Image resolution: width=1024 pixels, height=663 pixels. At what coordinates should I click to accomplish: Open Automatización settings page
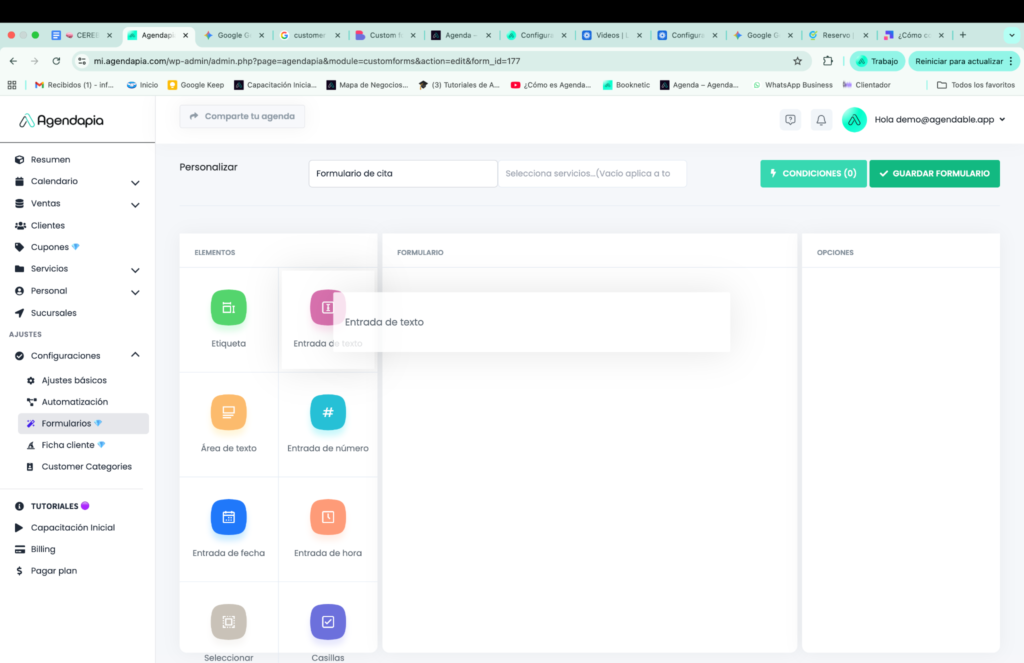pos(74,402)
